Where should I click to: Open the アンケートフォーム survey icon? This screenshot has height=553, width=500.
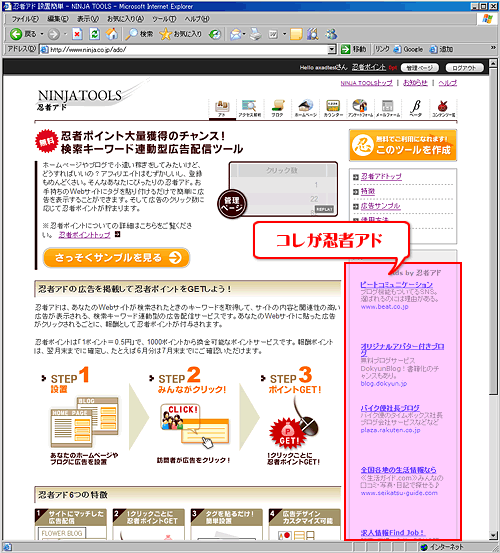pyautogui.click(x=360, y=108)
